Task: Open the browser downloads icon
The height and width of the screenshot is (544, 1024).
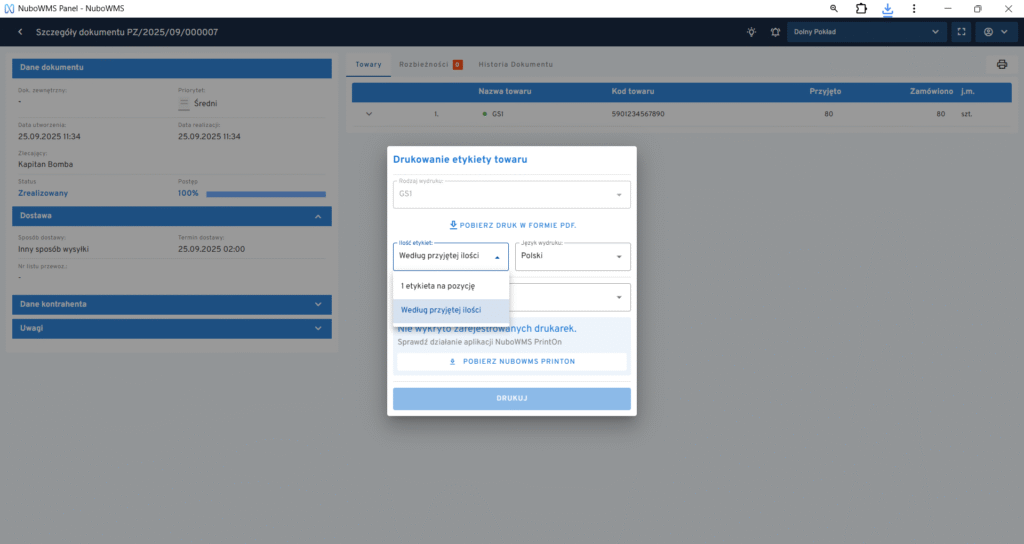Action: click(887, 8)
